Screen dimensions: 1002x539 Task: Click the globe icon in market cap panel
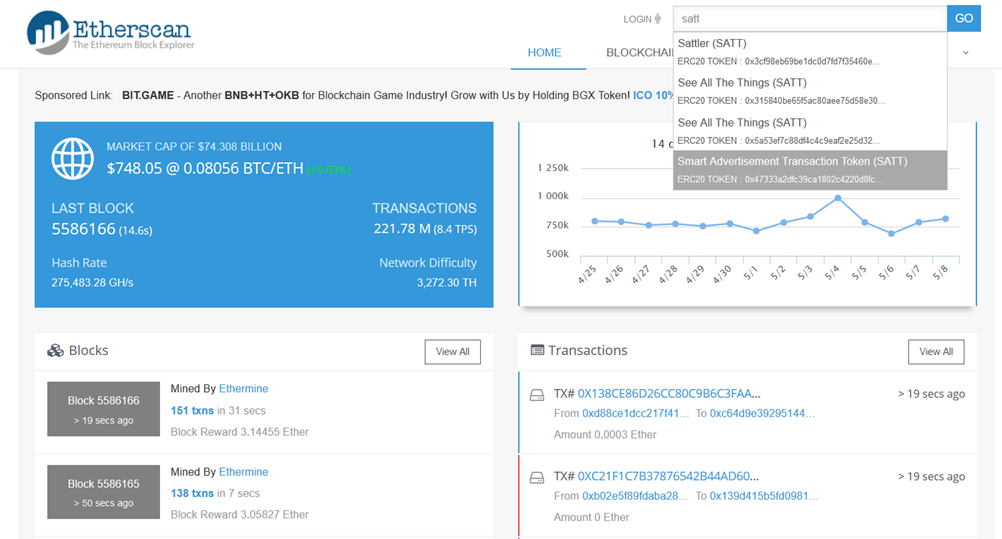point(72,158)
